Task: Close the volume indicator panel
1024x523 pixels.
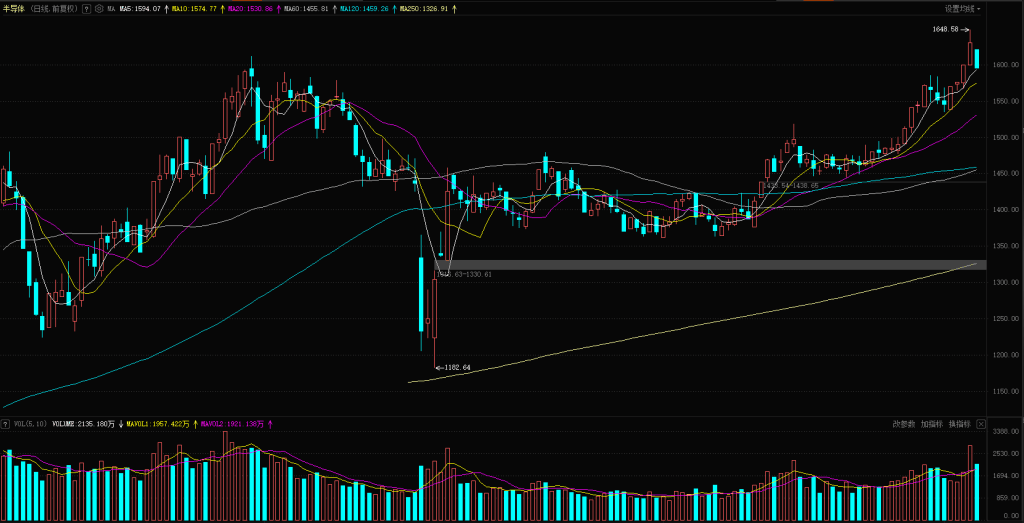Action: pyautogui.click(x=981, y=424)
